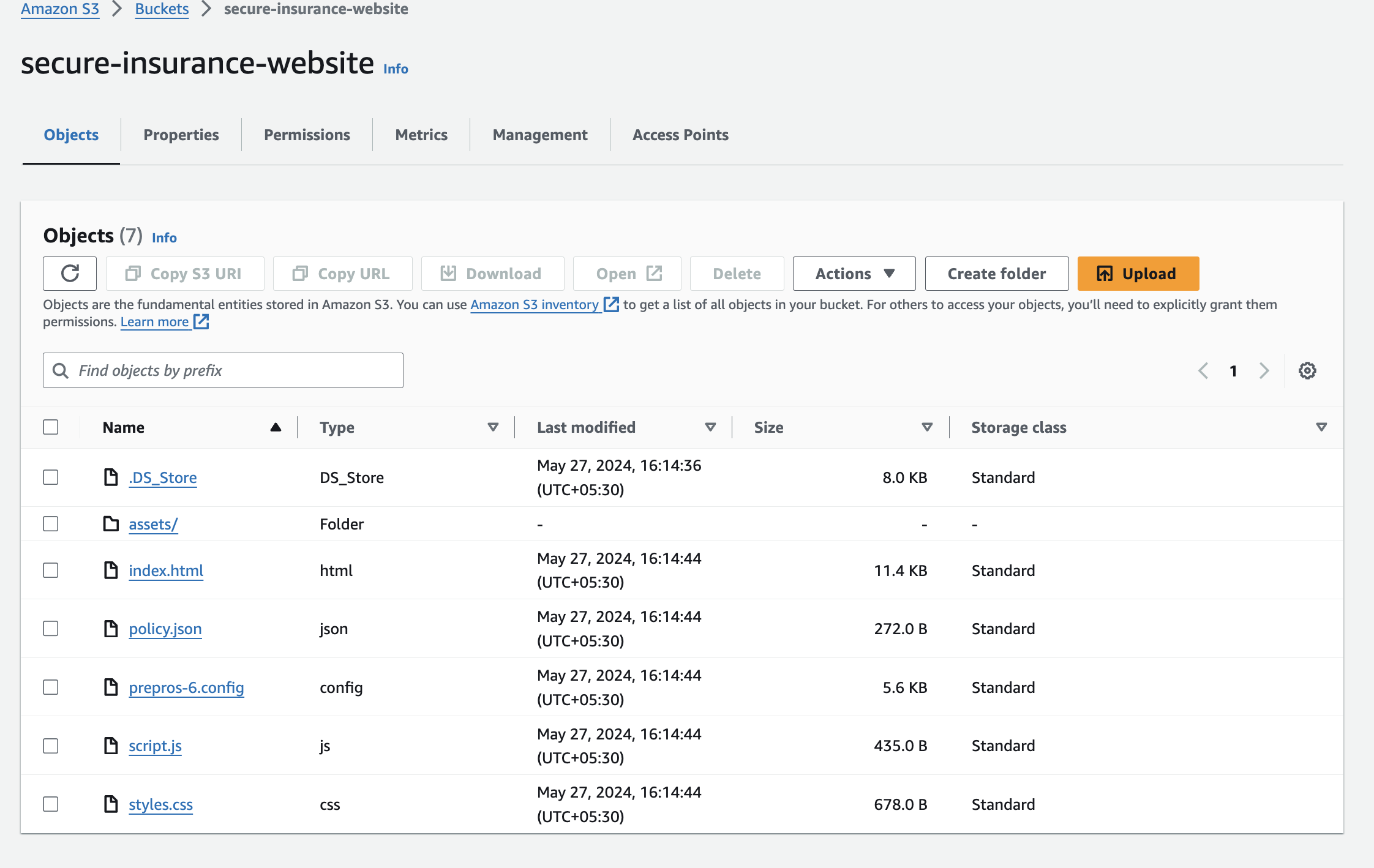
Task: Click the Copy S3 URI button
Action: (185, 274)
